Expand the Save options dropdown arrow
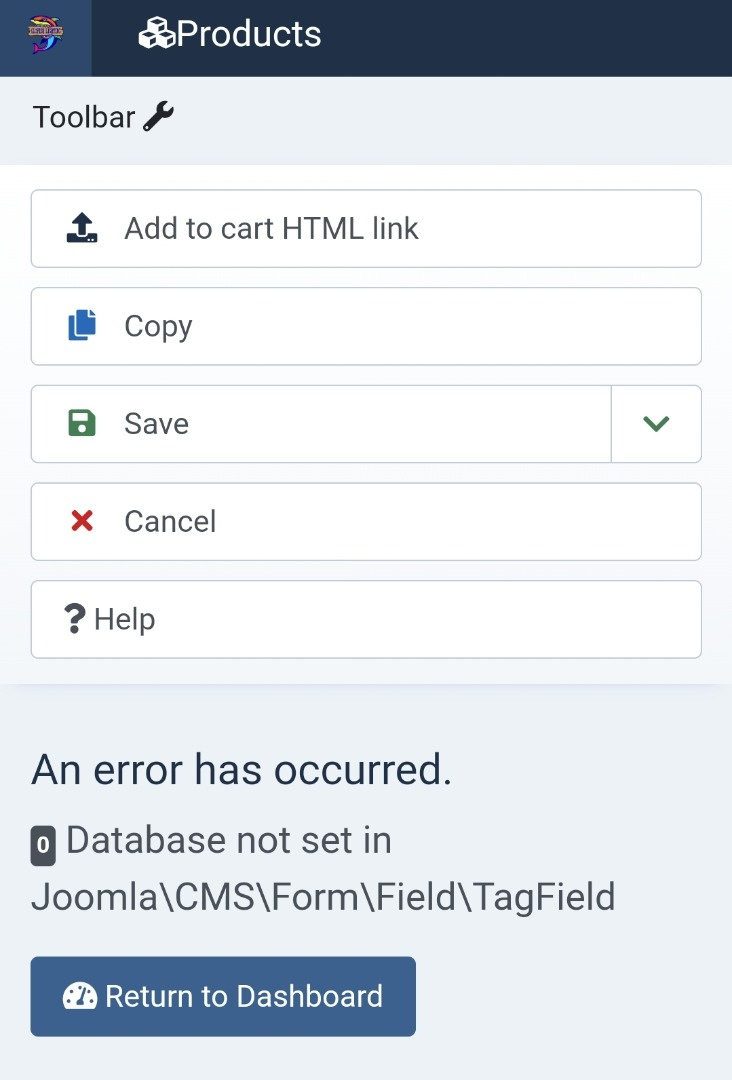Image resolution: width=732 pixels, height=1080 pixels. point(656,424)
